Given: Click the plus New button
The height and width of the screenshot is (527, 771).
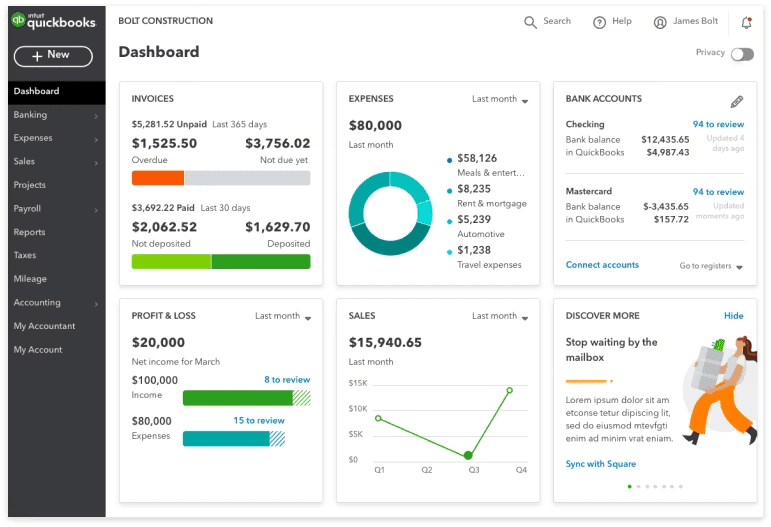Looking at the screenshot, I should tap(53, 56).
